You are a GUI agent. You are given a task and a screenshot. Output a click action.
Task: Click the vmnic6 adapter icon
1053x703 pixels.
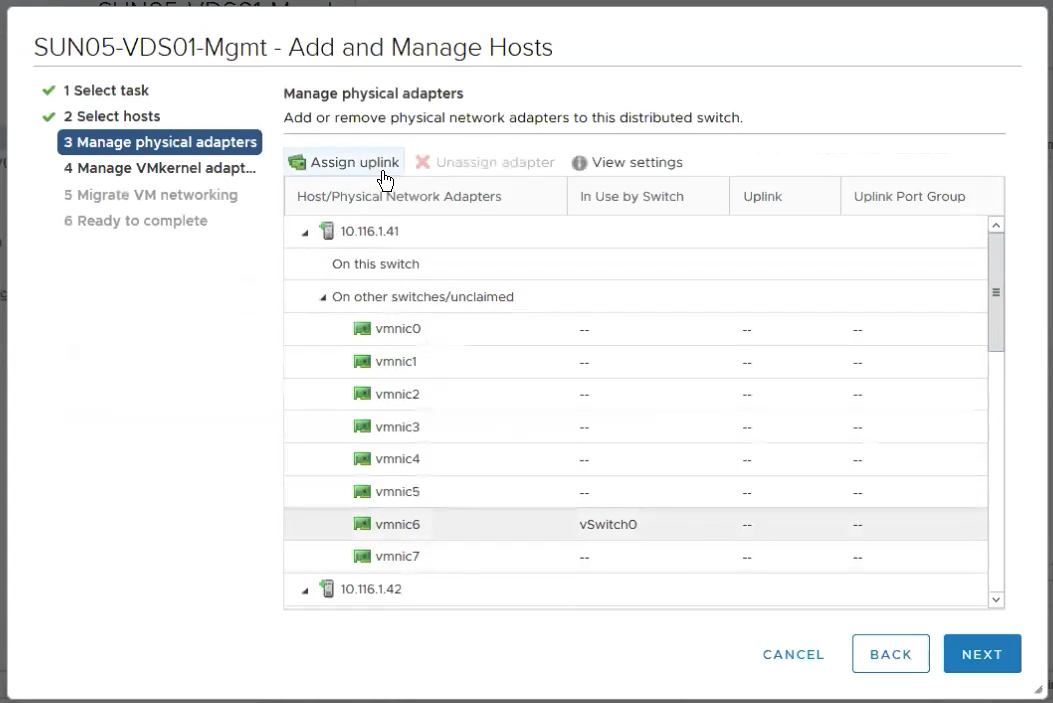coord(362,524)
